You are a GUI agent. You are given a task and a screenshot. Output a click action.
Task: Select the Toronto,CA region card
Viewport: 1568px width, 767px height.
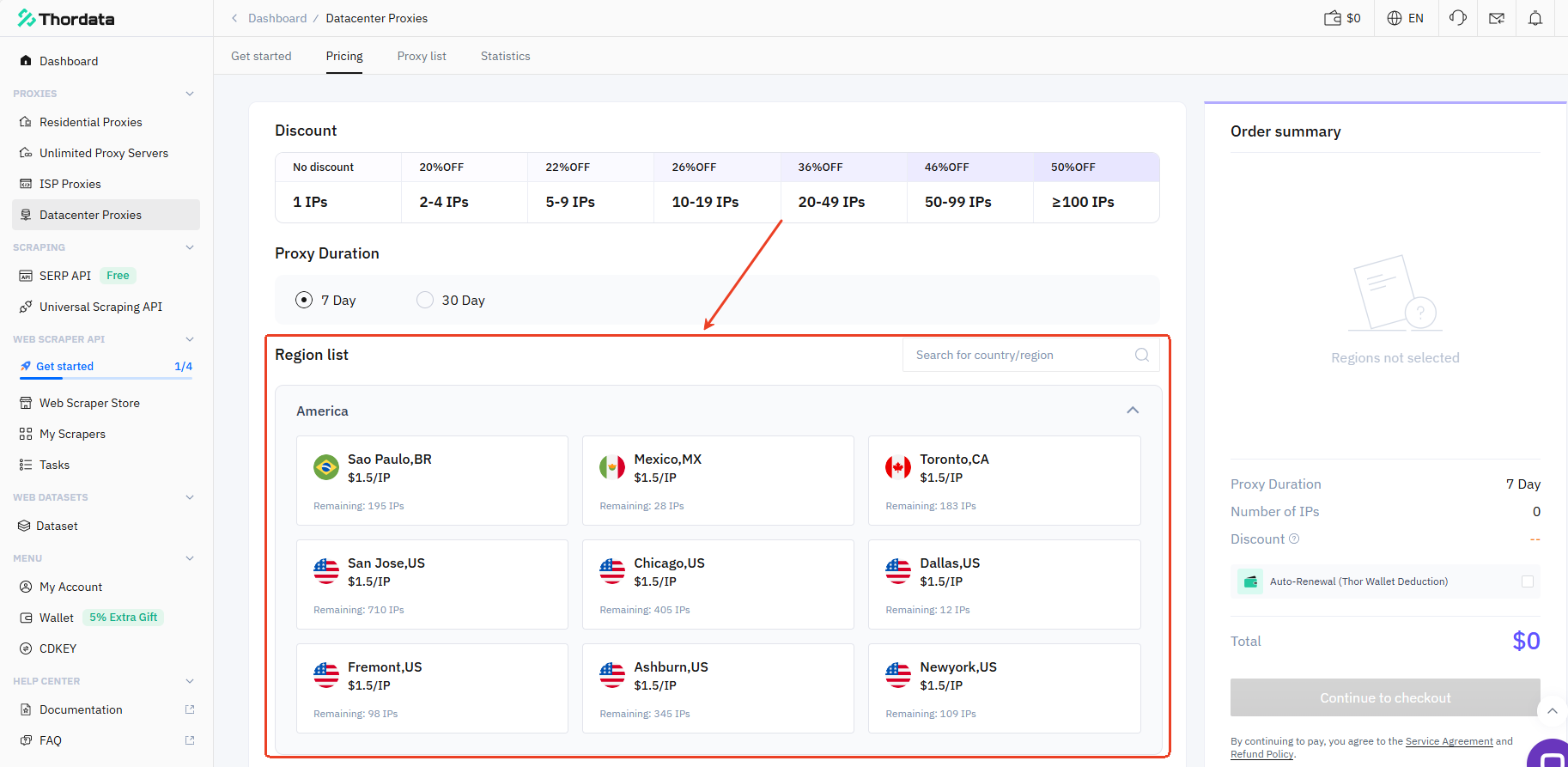click(x=1004, y=480)
